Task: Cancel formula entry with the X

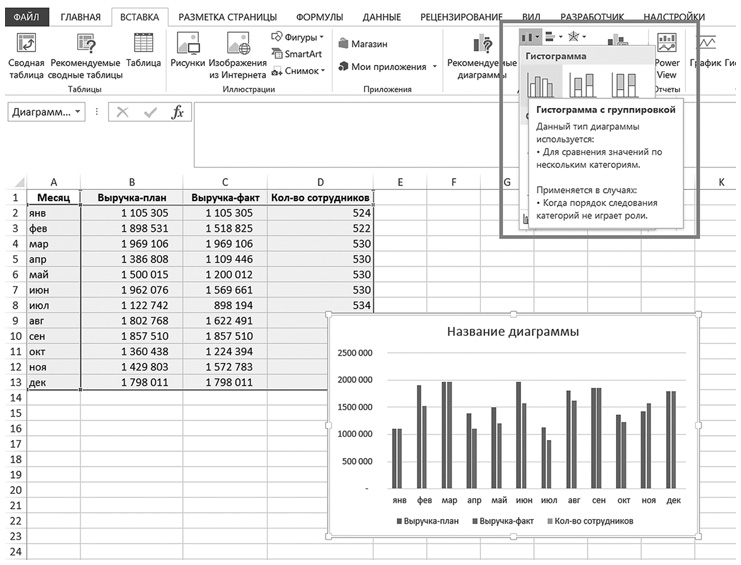Action: tap(122, 112)
